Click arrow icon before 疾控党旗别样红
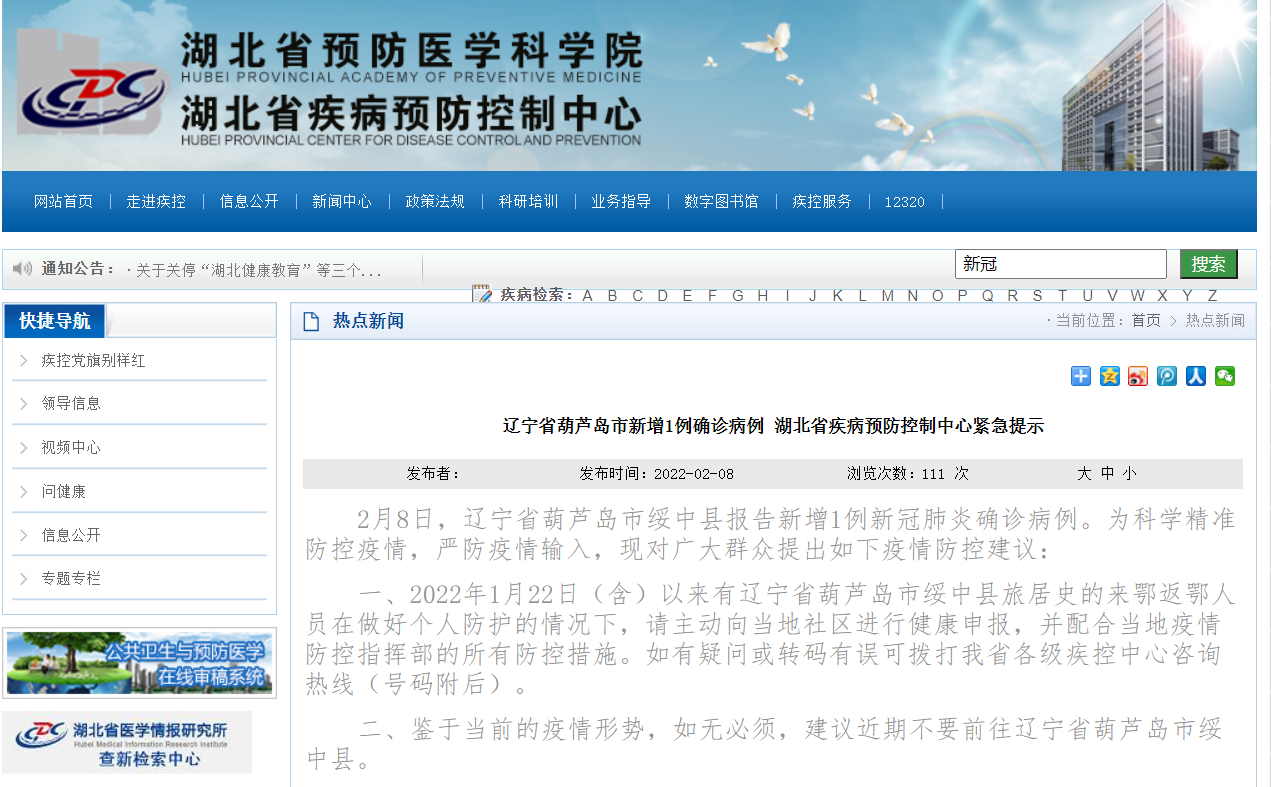The image size is (1271, 787). (x=24, y=360)
